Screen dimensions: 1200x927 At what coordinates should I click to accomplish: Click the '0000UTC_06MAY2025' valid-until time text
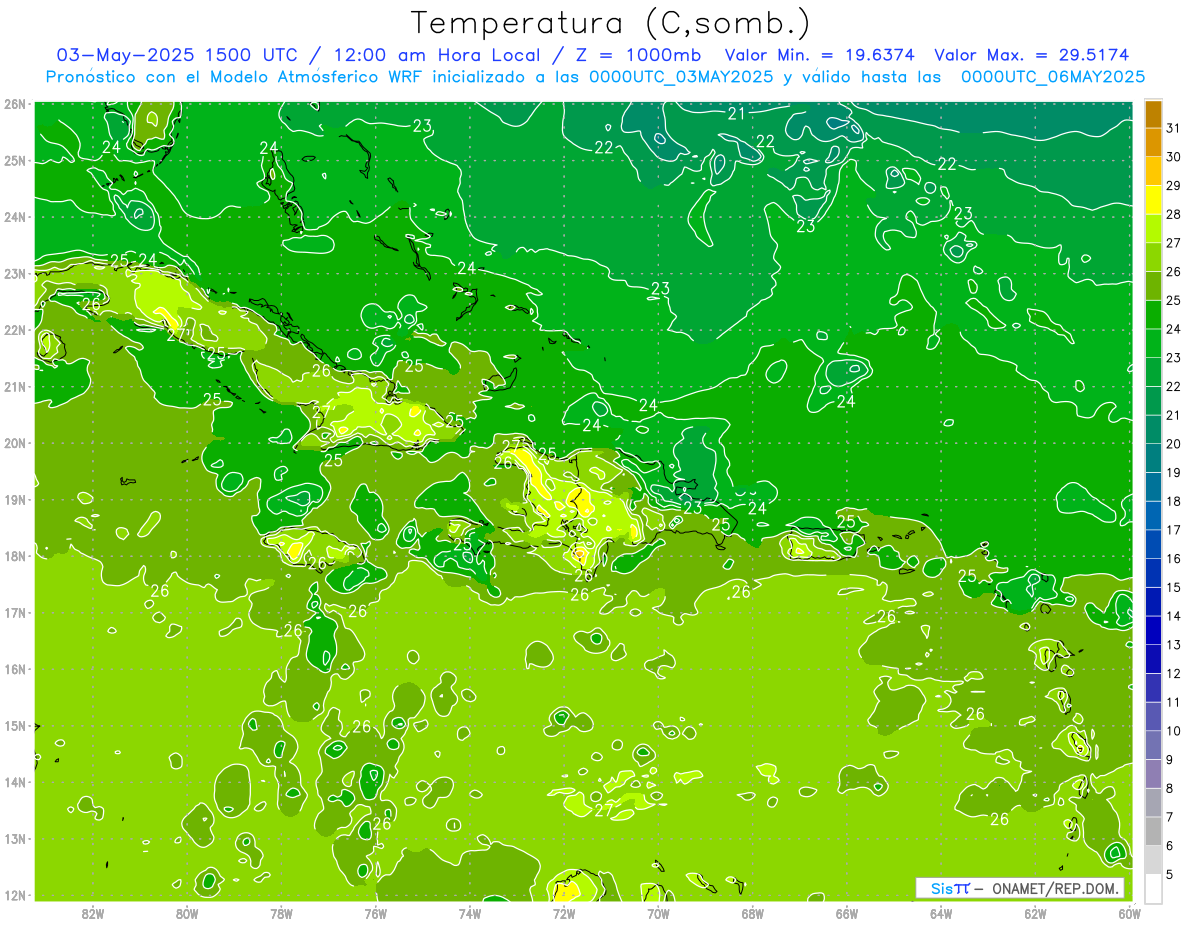click(x=1053, y=77)
